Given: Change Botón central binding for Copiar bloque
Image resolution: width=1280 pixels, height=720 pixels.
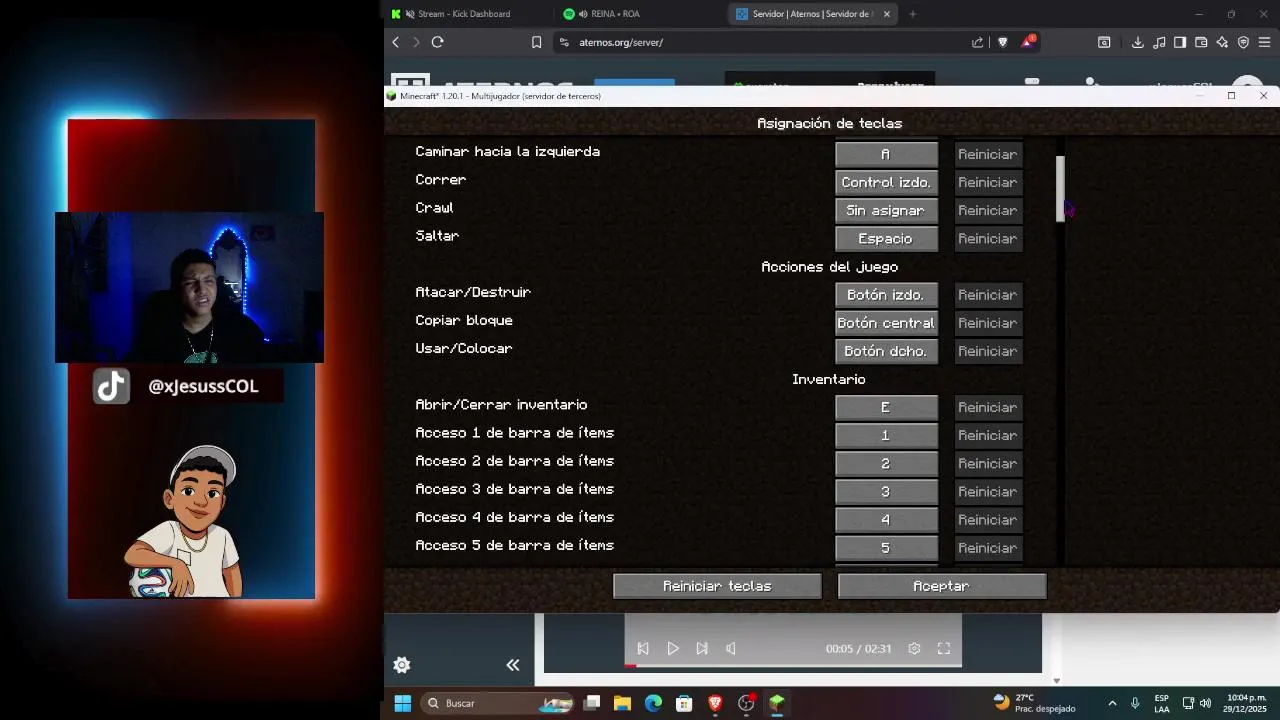Looking at the screenshot, I should [x=886, y=323].
